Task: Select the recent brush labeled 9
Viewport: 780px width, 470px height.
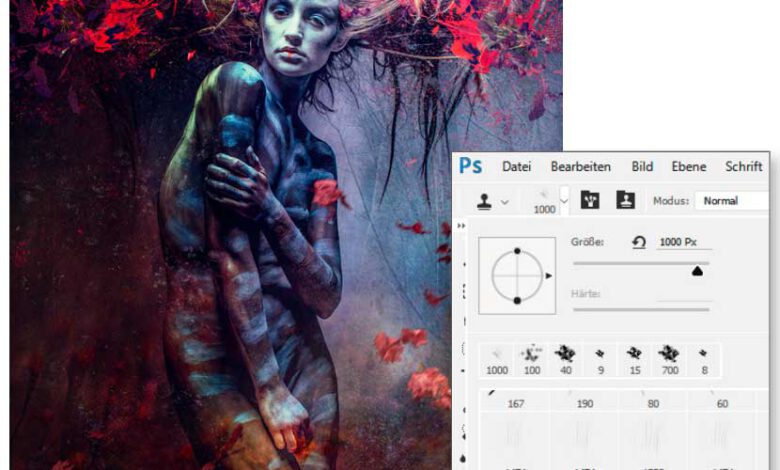Action: coord(600,361)
